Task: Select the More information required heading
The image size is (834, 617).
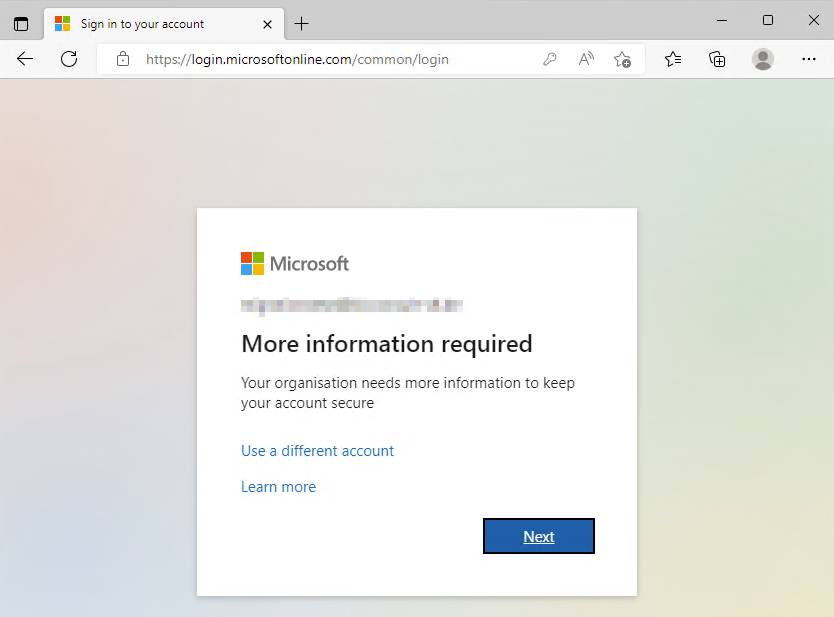Action: 387,344
